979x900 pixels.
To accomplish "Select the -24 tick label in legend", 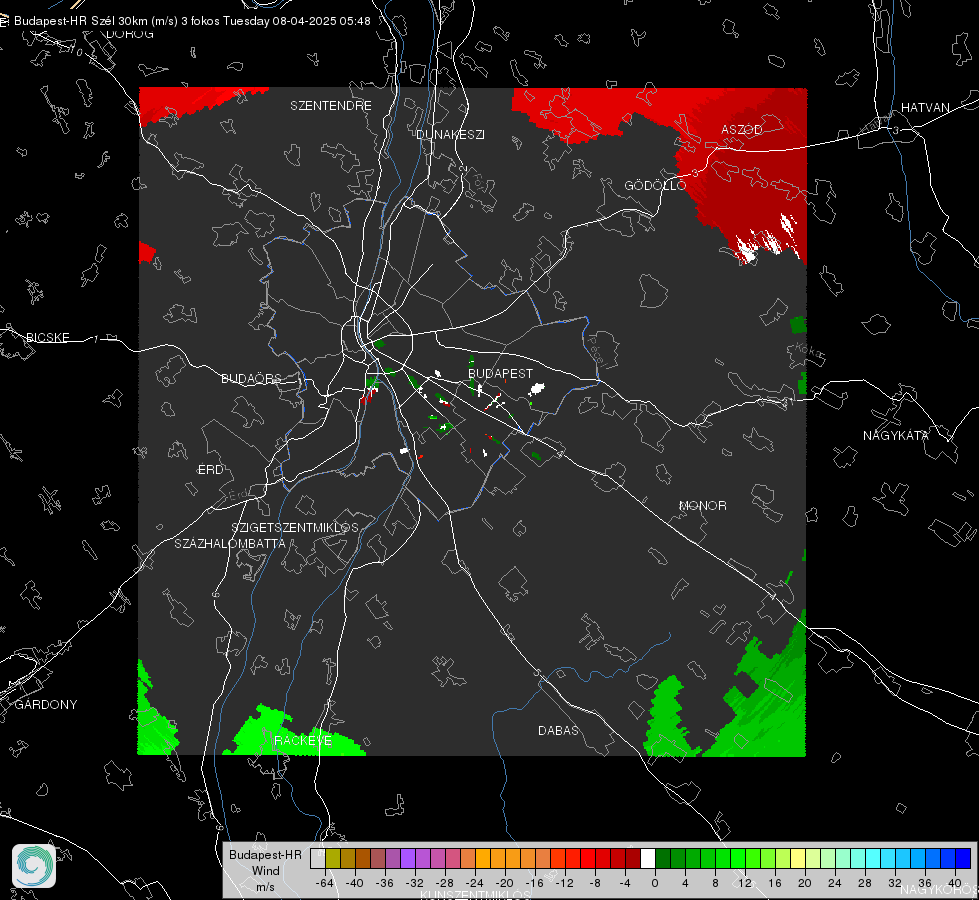I will [x=475, y=883].
